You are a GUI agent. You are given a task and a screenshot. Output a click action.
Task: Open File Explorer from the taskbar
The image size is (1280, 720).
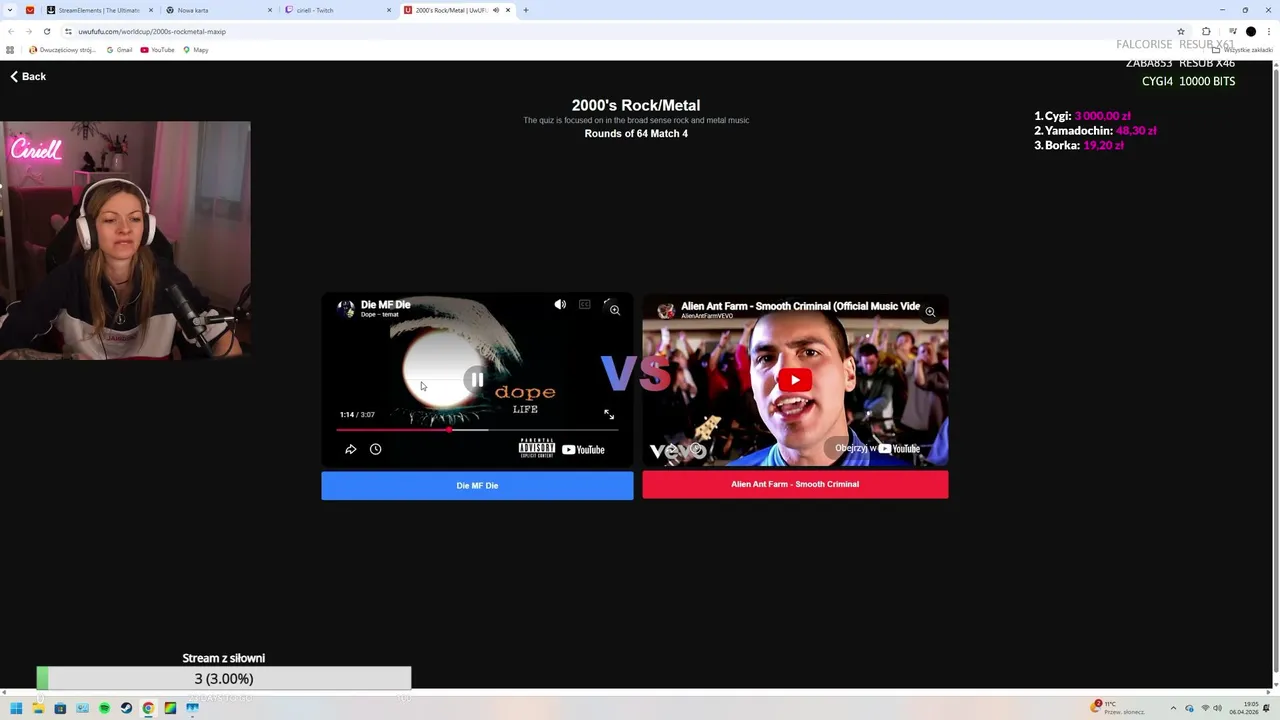[38, 708]
